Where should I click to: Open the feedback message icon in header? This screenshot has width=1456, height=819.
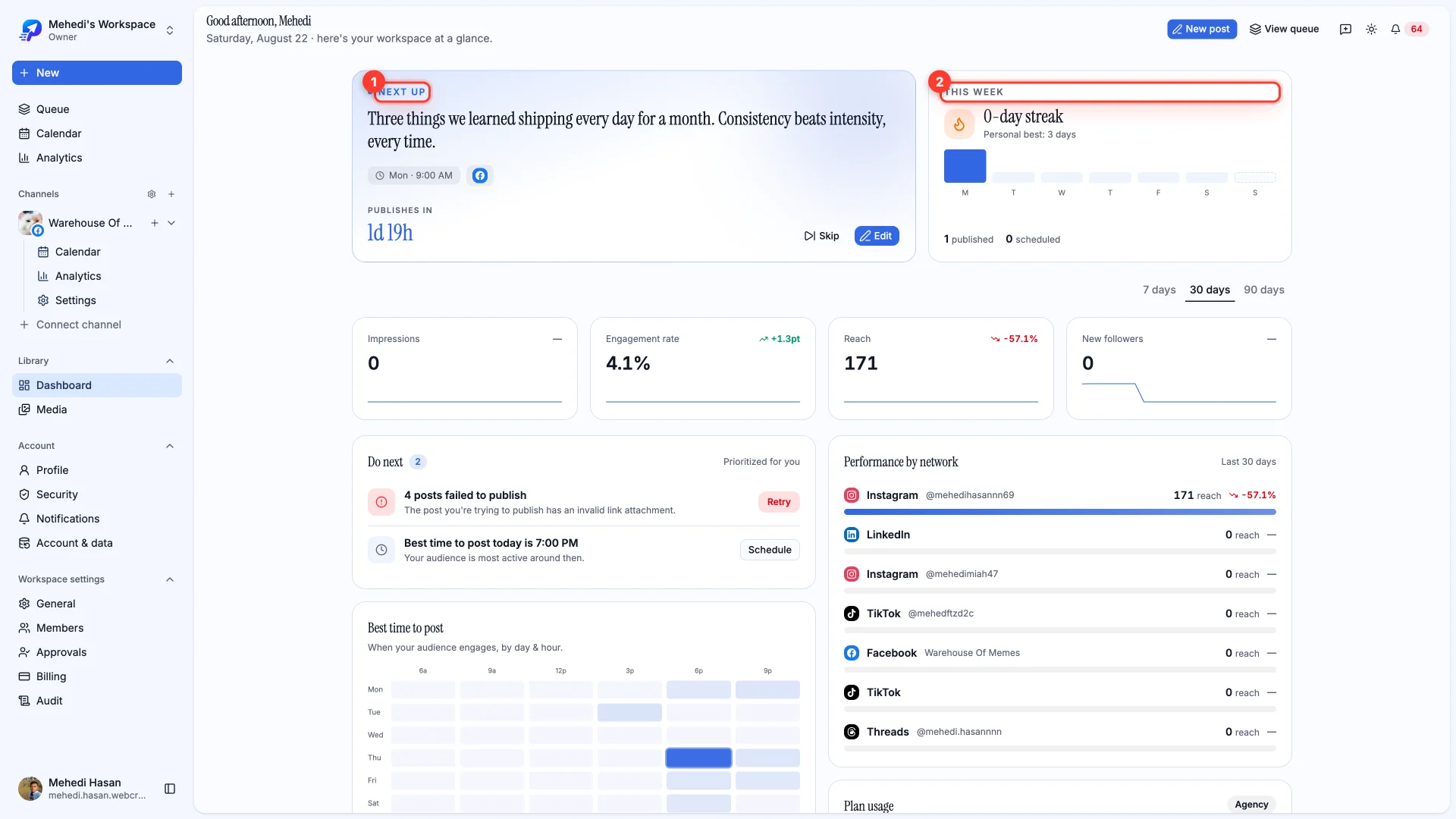point(1345,29)
